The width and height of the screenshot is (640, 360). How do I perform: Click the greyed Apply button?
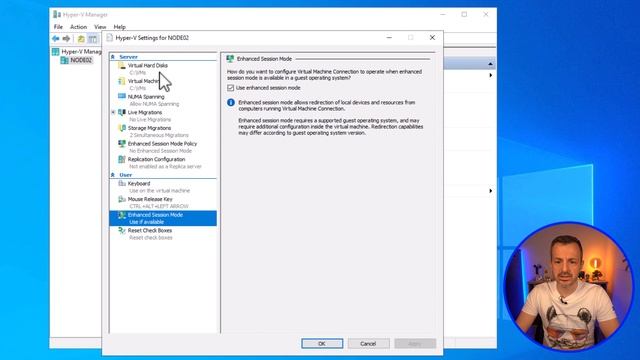tap(415, 344)
